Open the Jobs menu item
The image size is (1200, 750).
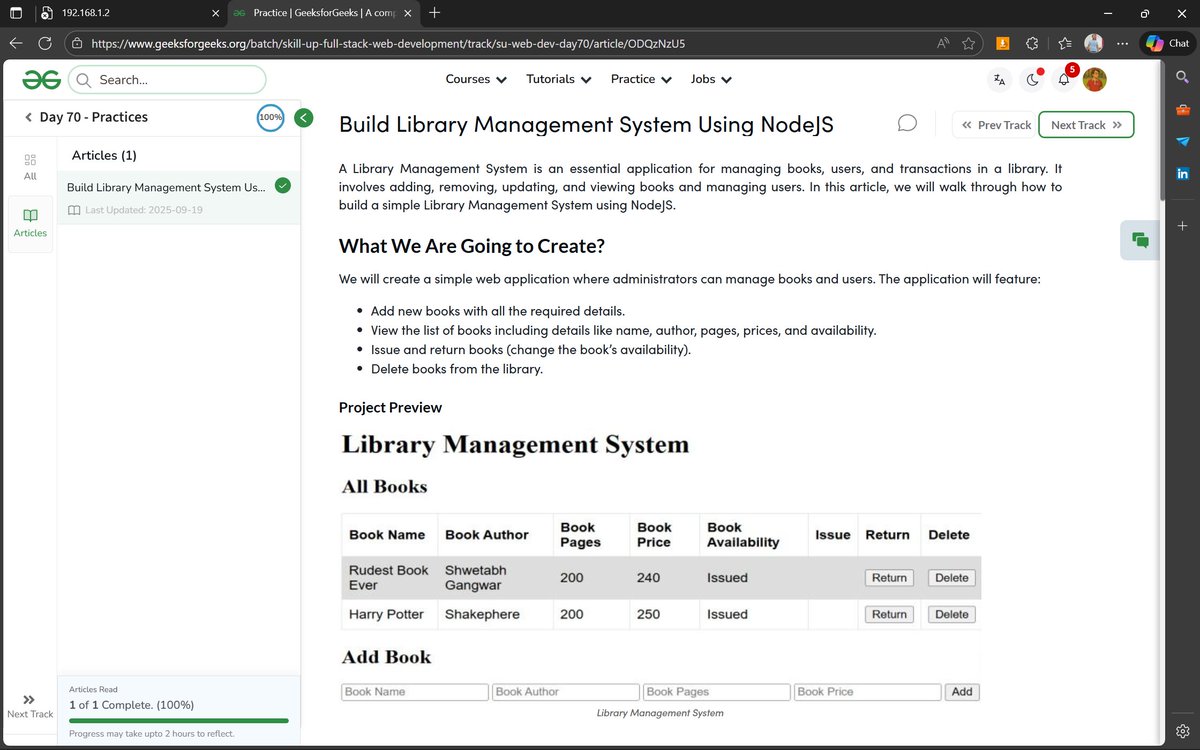point(710,78)
